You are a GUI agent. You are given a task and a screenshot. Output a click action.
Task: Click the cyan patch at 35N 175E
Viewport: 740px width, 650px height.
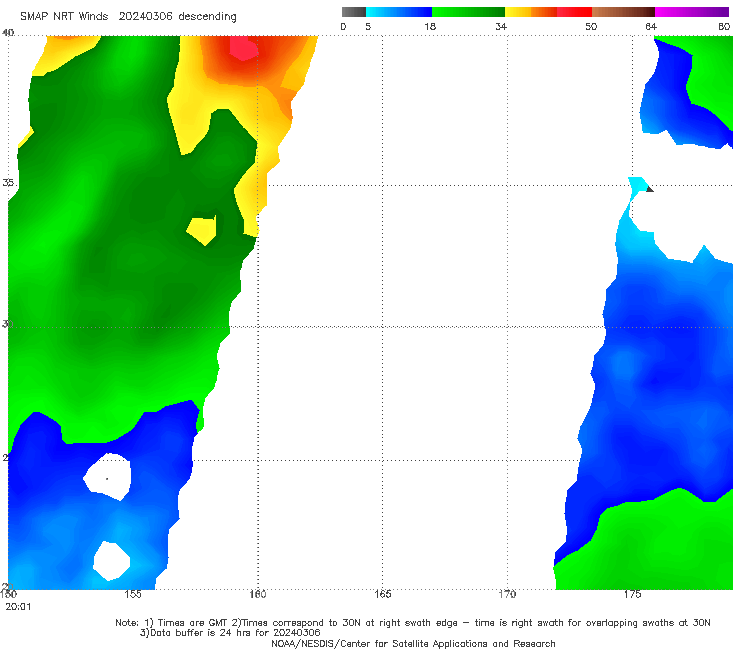point(638,184)
